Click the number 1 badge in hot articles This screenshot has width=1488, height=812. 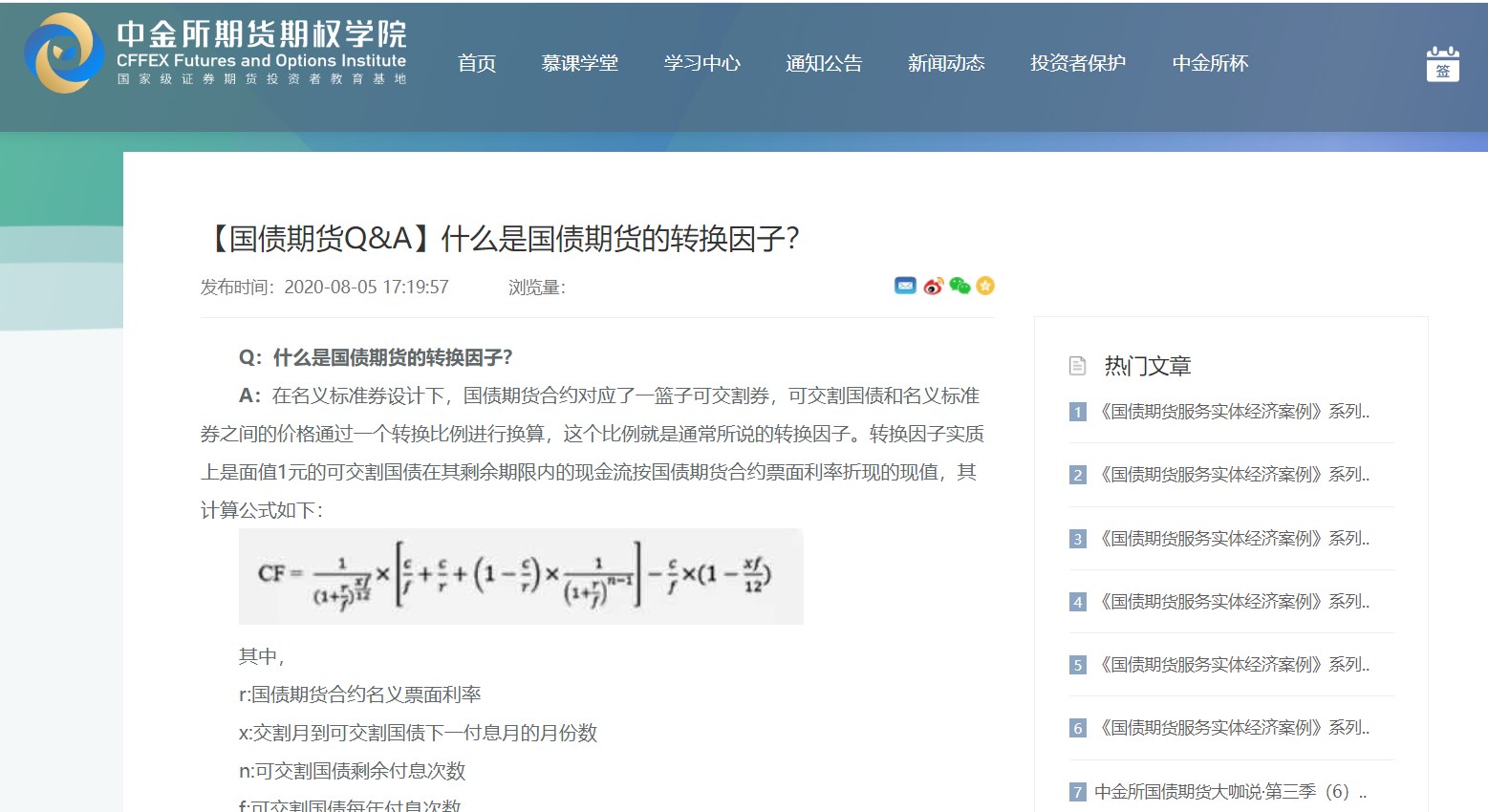click(x=1078, y=413)
